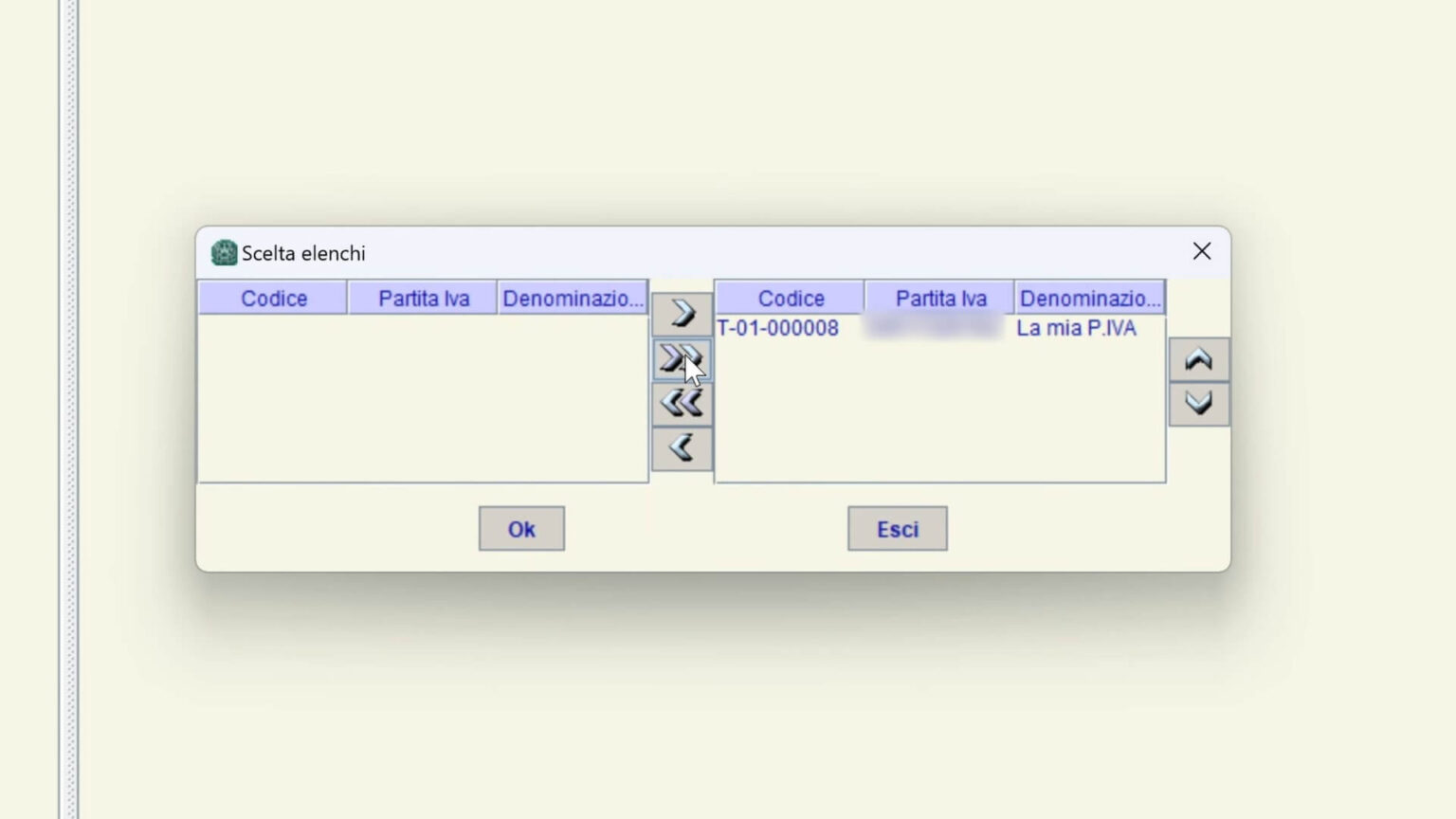1456x819 pixels.
Task: Click right table Denominazio... column header
Action: pyautogui.click(x=1089, y=299)
